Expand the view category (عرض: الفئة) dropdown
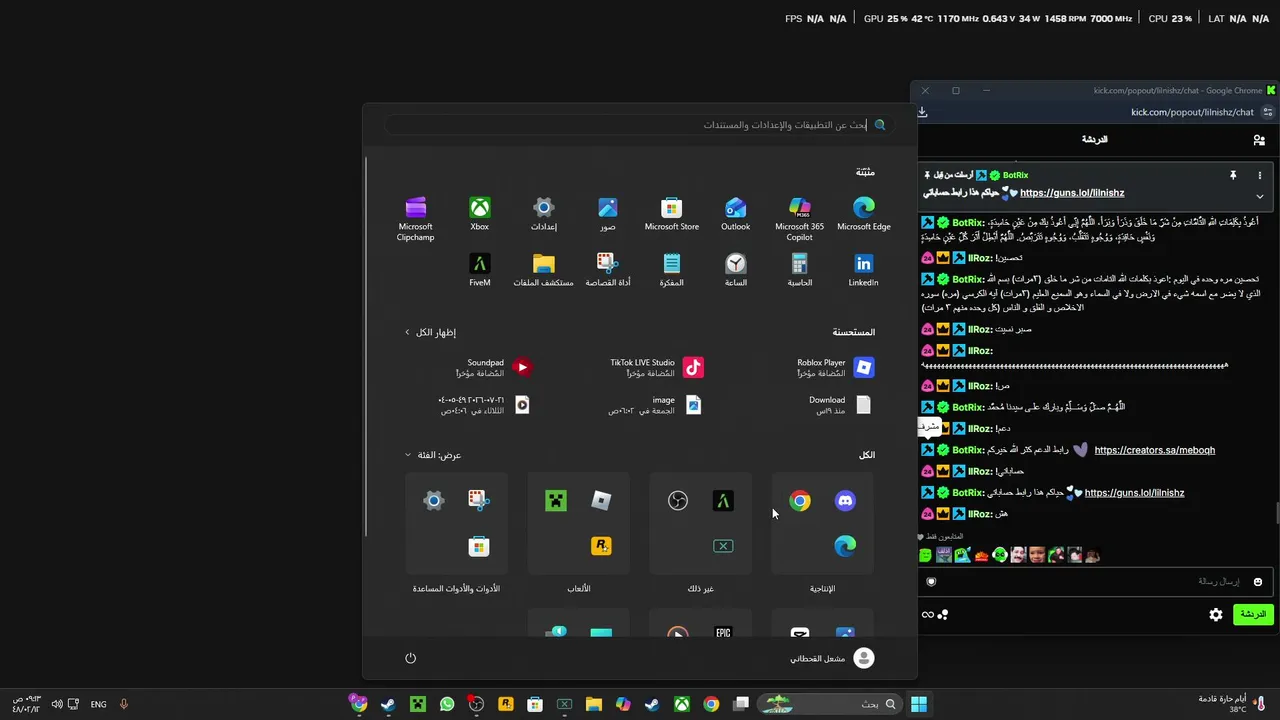1280x720 pixels. tap(433, 455)
